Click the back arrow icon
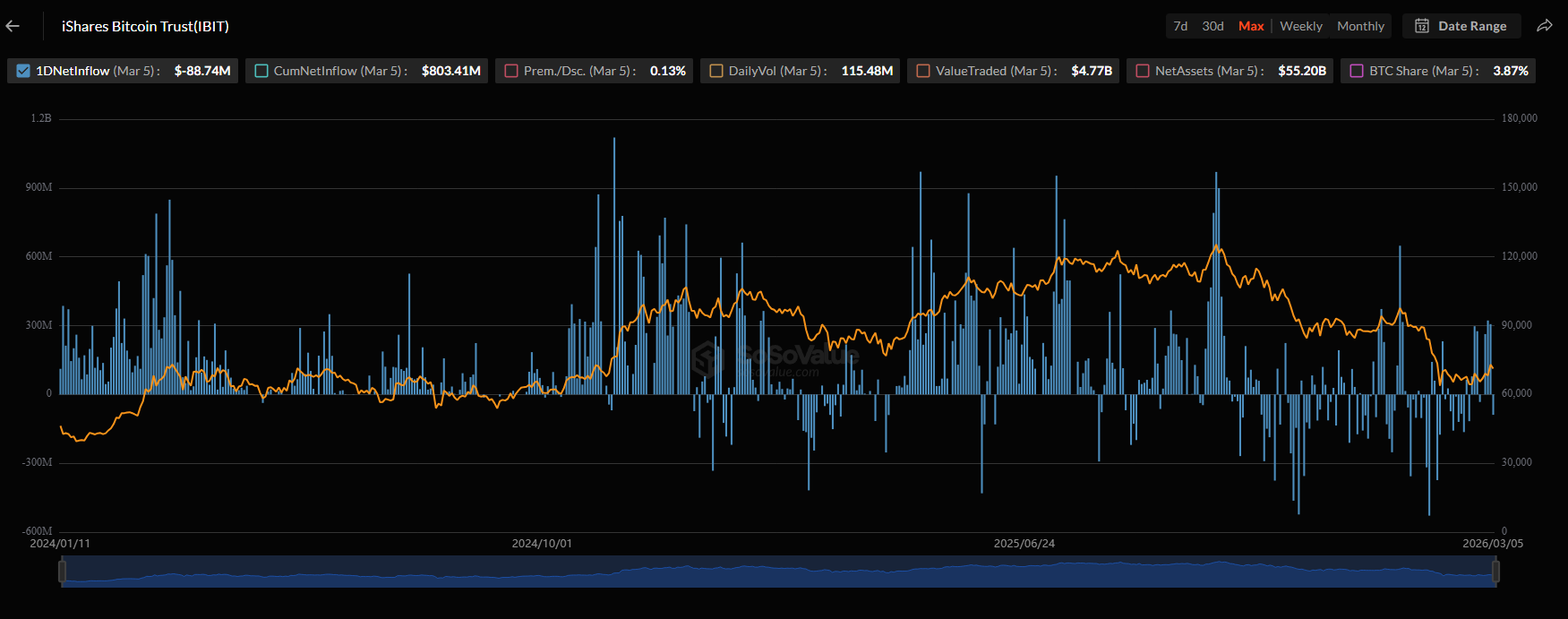The width and height of the screenshot is (1568, 619). coord(13,26)
